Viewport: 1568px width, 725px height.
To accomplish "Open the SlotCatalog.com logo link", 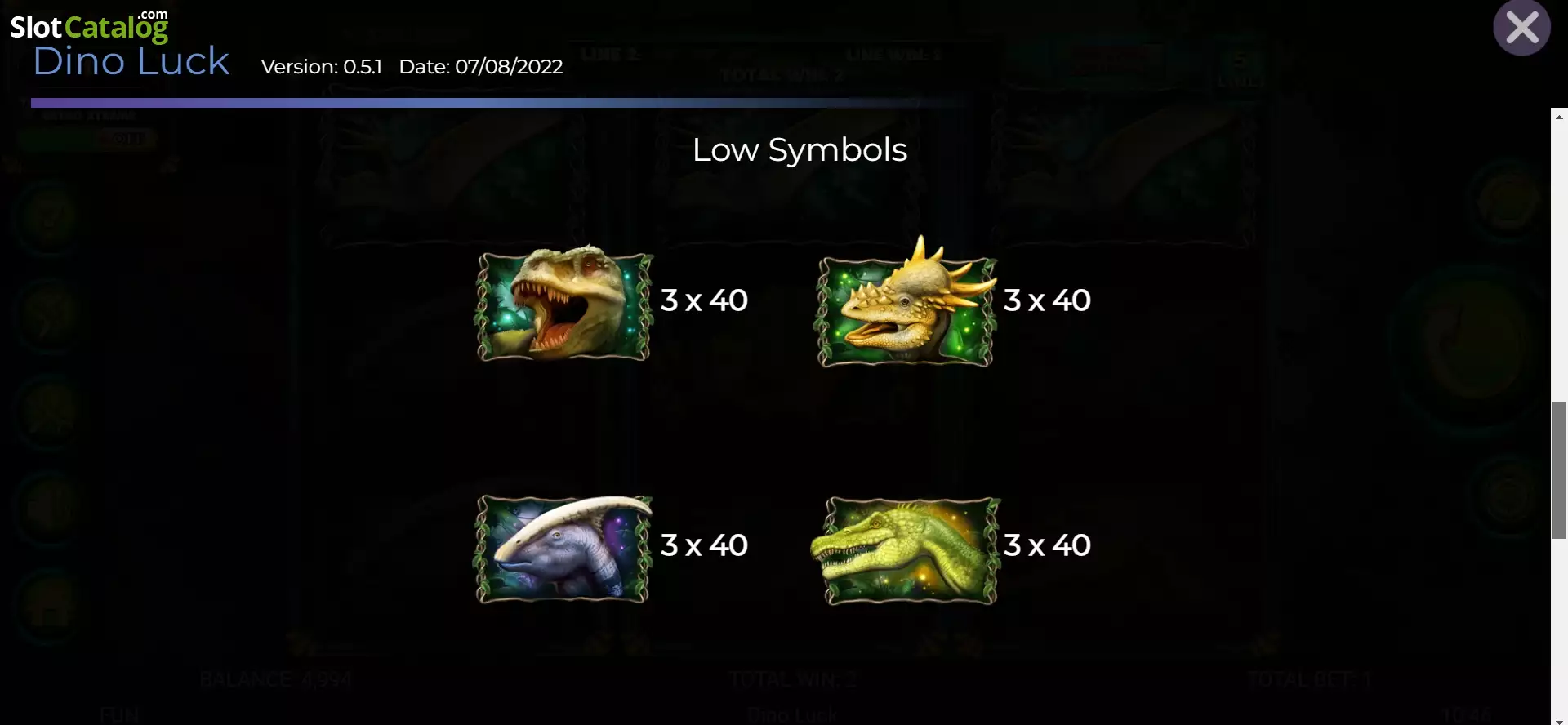I will (89, 26).
